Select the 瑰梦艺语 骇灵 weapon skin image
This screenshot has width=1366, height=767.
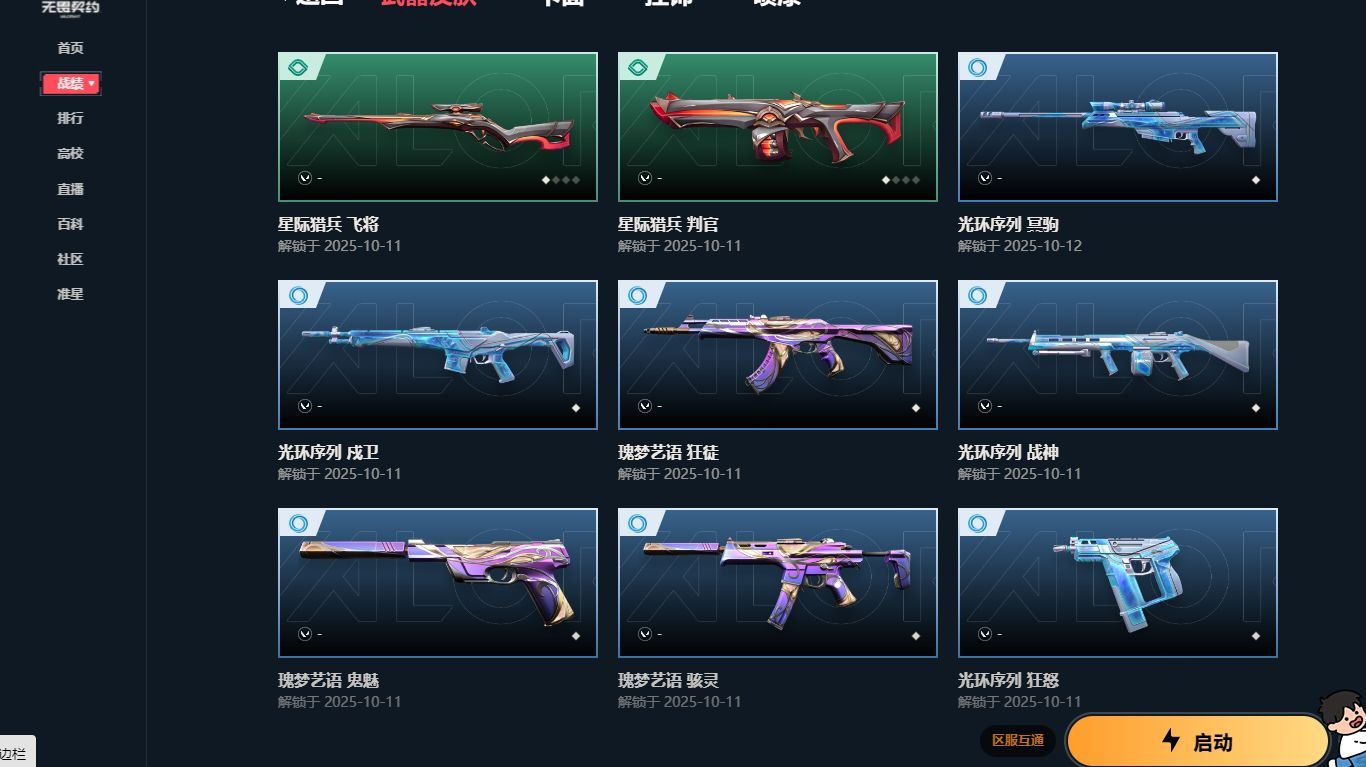(777, 583)
